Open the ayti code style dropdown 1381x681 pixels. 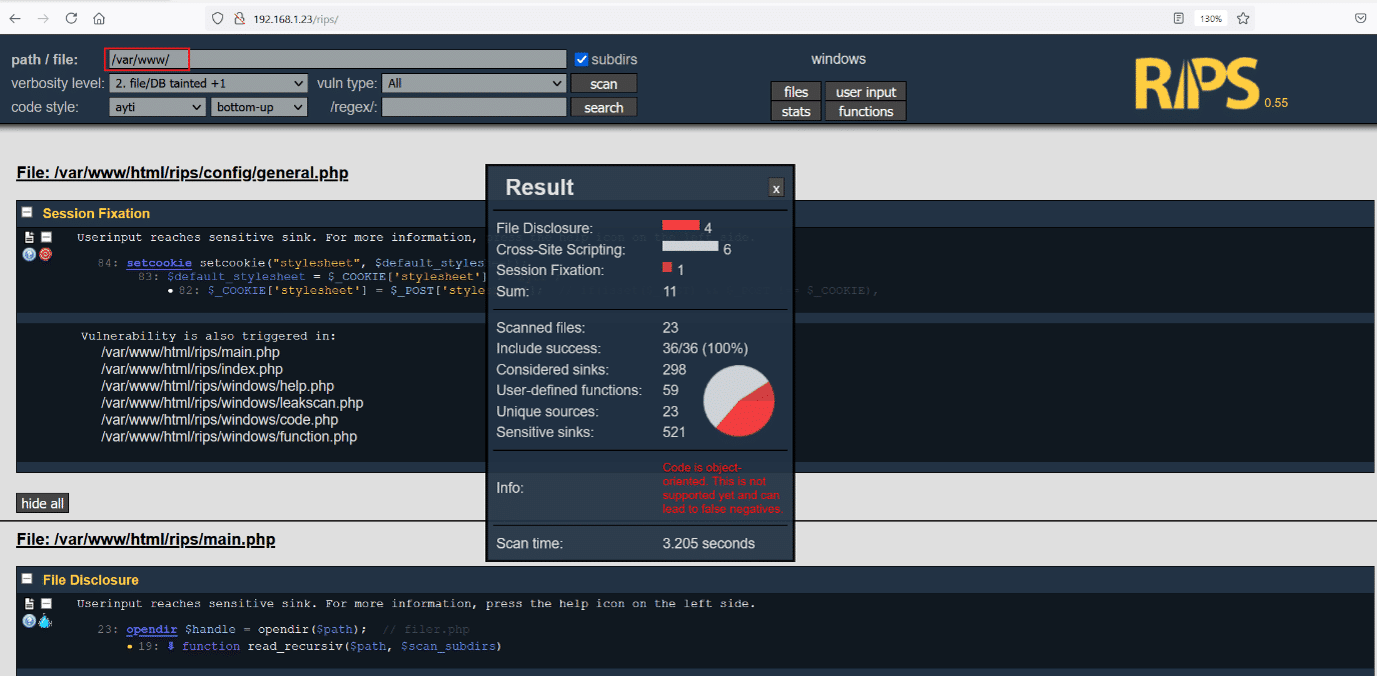pos(156,107)
